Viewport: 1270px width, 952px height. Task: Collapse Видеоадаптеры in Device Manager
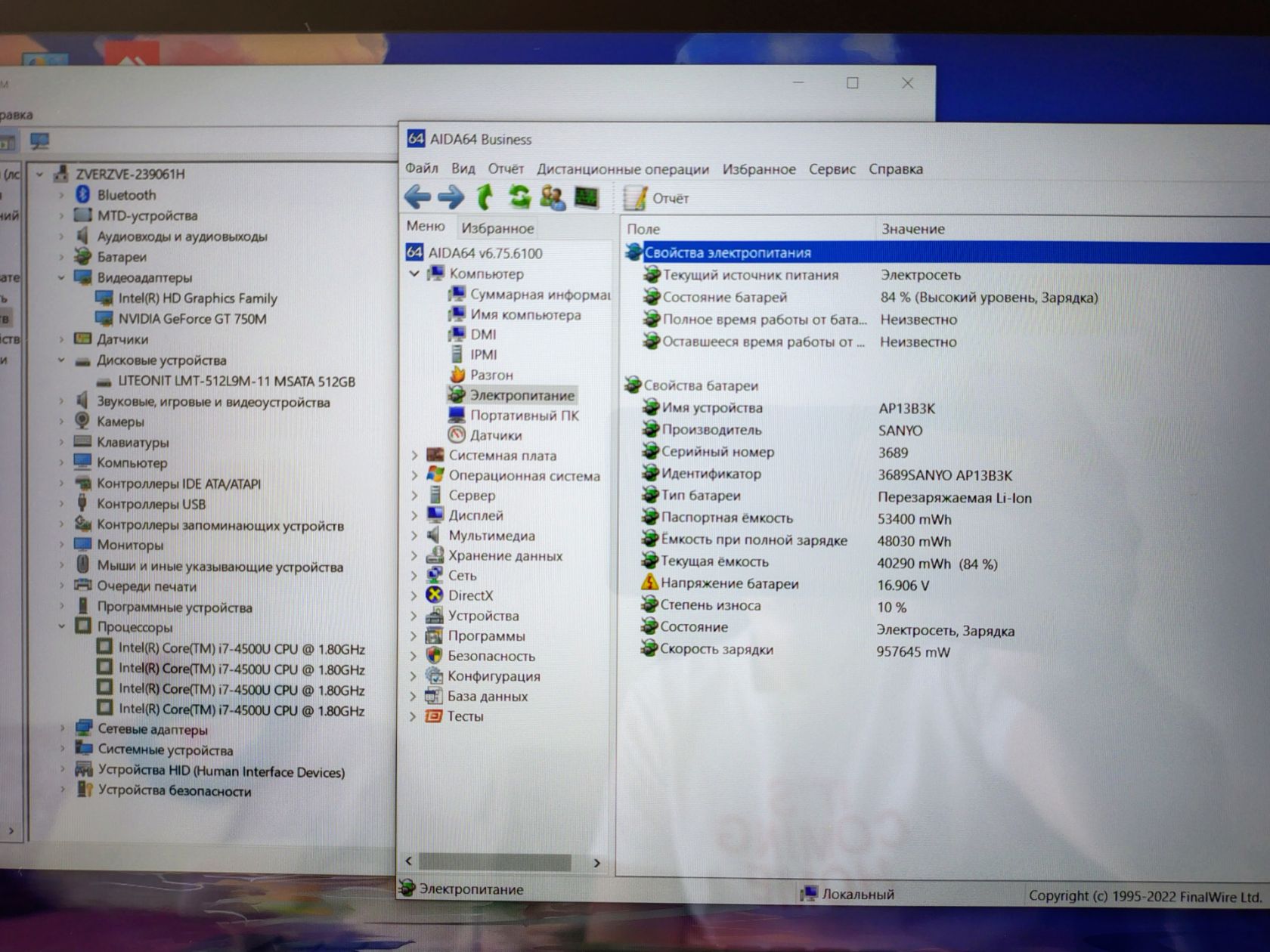61,278
